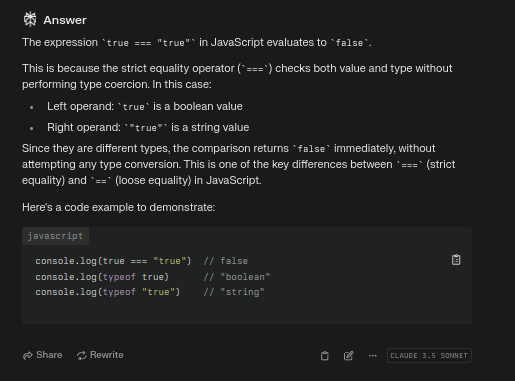The width and height of the screenshot is (515, 381).
Task: Click the console.log(typeof "true") line
Action: [150, 292]
